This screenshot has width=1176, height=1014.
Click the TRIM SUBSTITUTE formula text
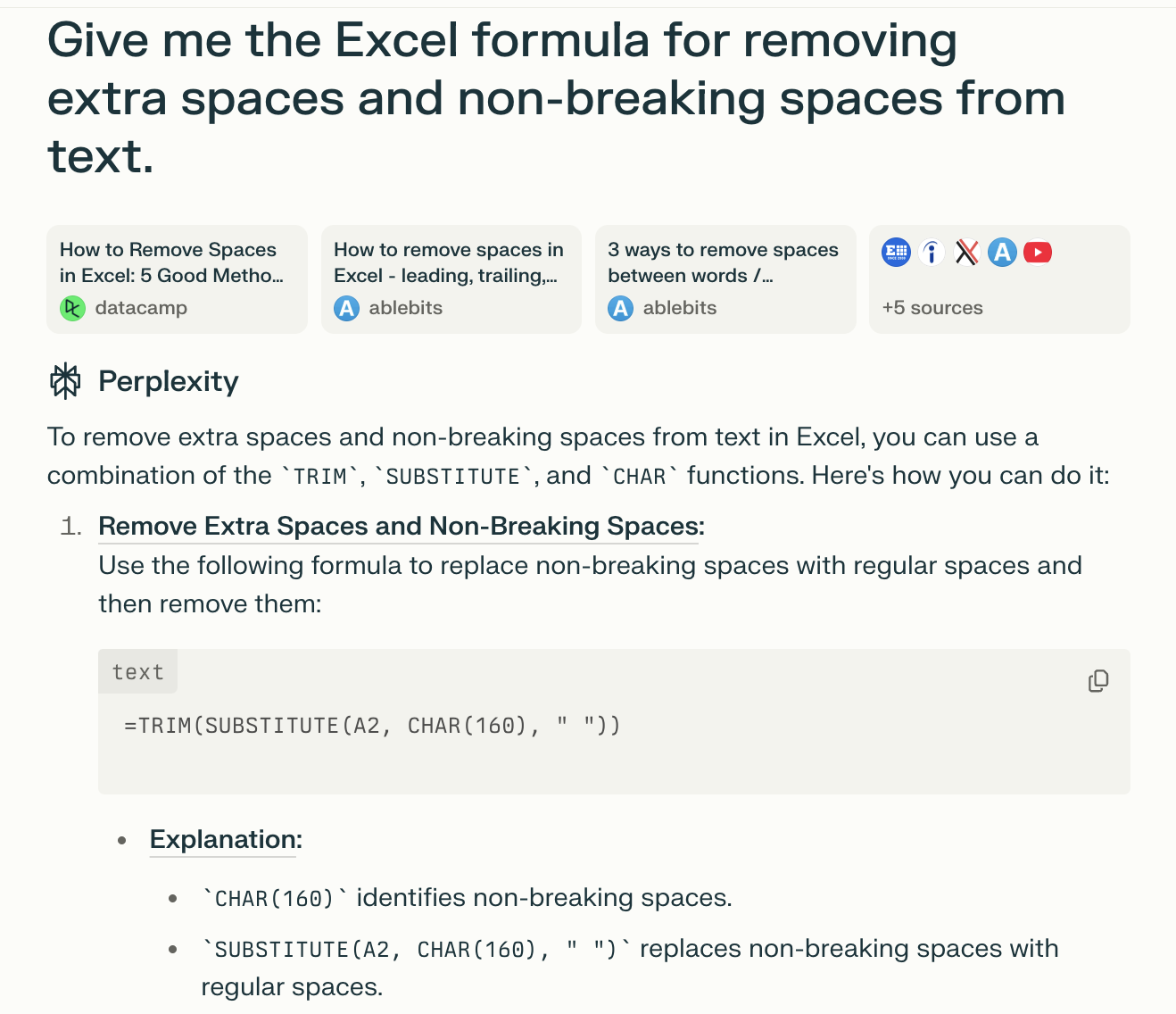[x=372, y=726]
